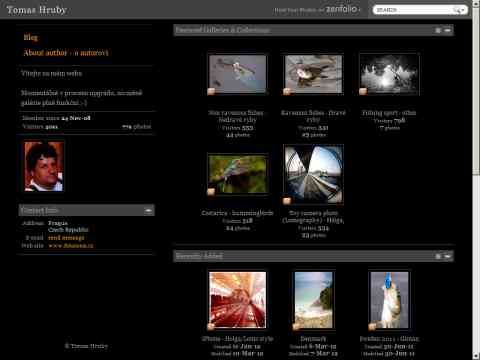Collapse the Contact Info panel

[148, 210]
